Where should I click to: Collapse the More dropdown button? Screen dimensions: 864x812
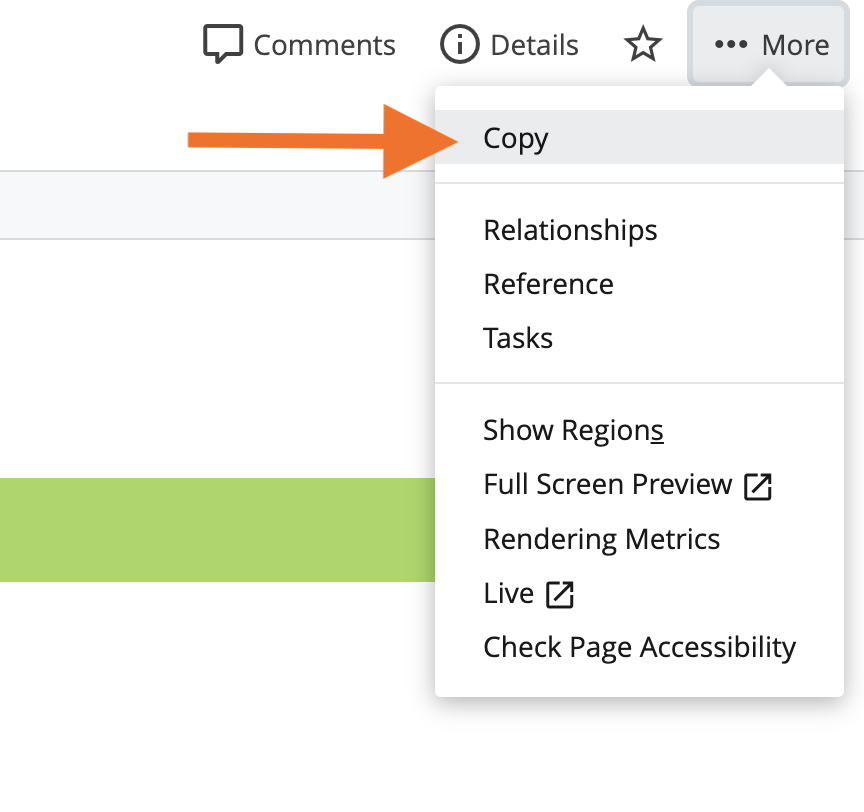tap(768, 44)
